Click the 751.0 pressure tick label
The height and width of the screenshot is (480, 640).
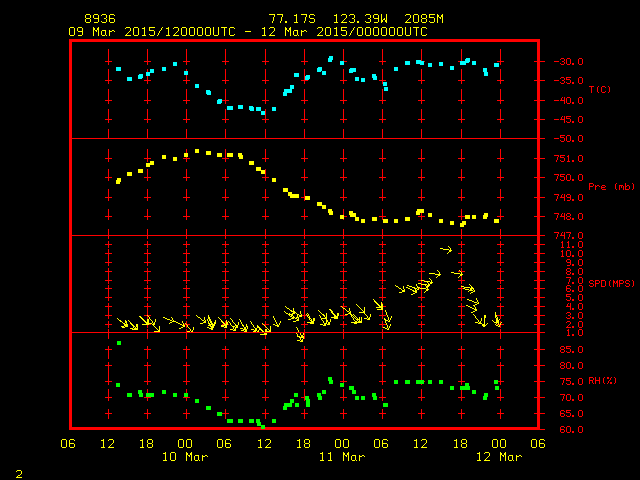point(569,158)
